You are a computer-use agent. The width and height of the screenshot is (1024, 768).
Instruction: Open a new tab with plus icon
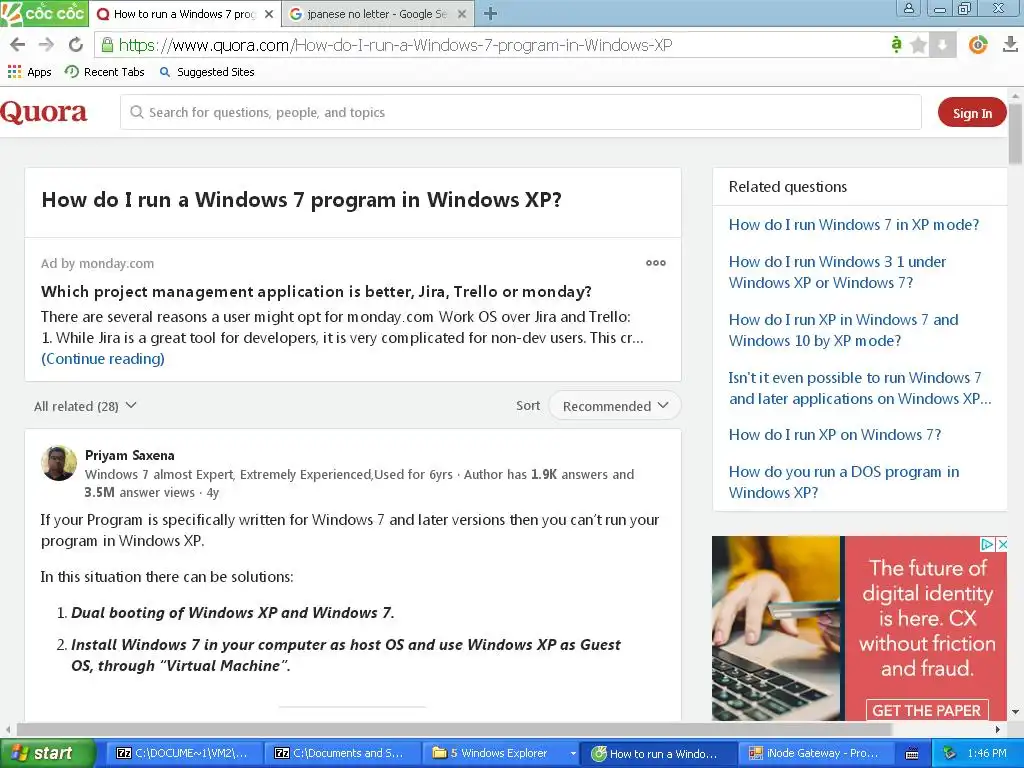(490, 13)
